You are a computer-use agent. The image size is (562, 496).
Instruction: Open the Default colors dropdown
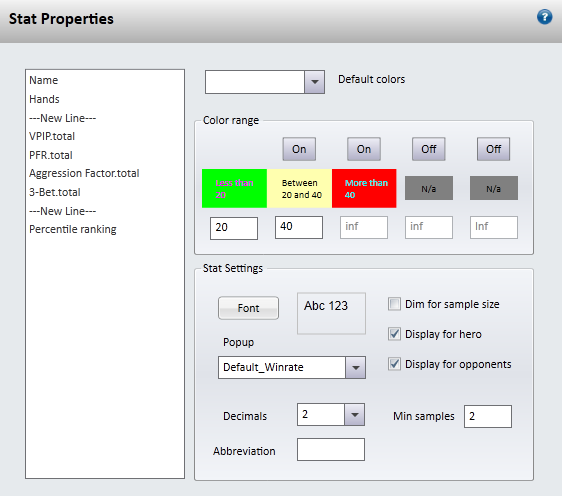tap(314, 82)
